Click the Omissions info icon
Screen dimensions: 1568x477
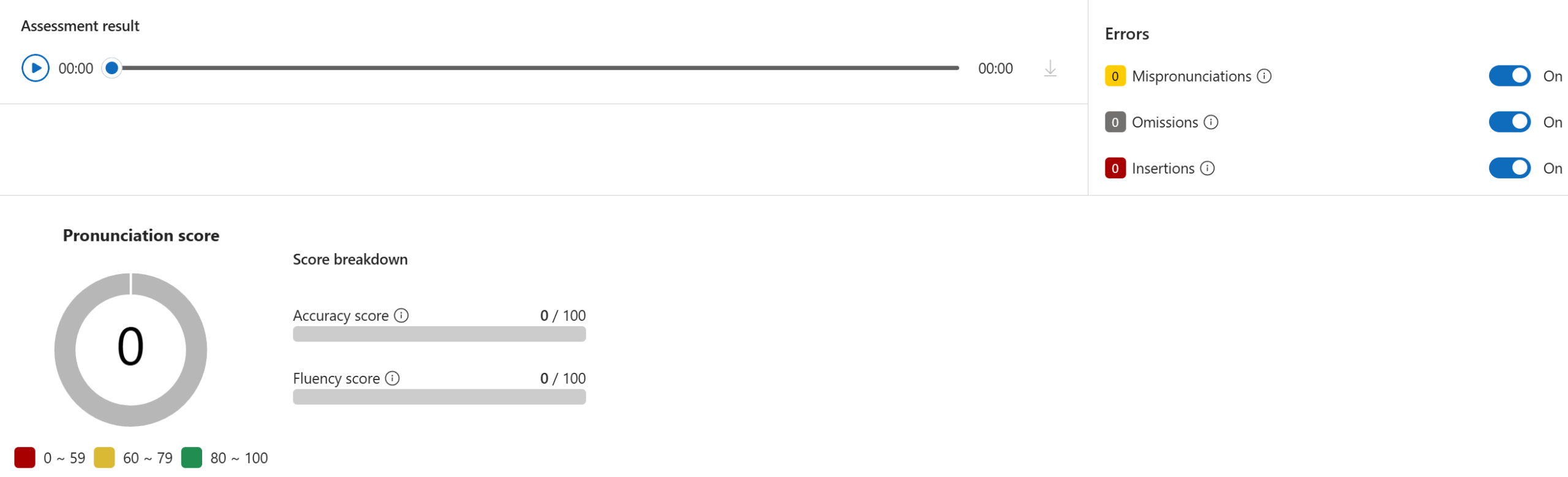pos(1211,122)
